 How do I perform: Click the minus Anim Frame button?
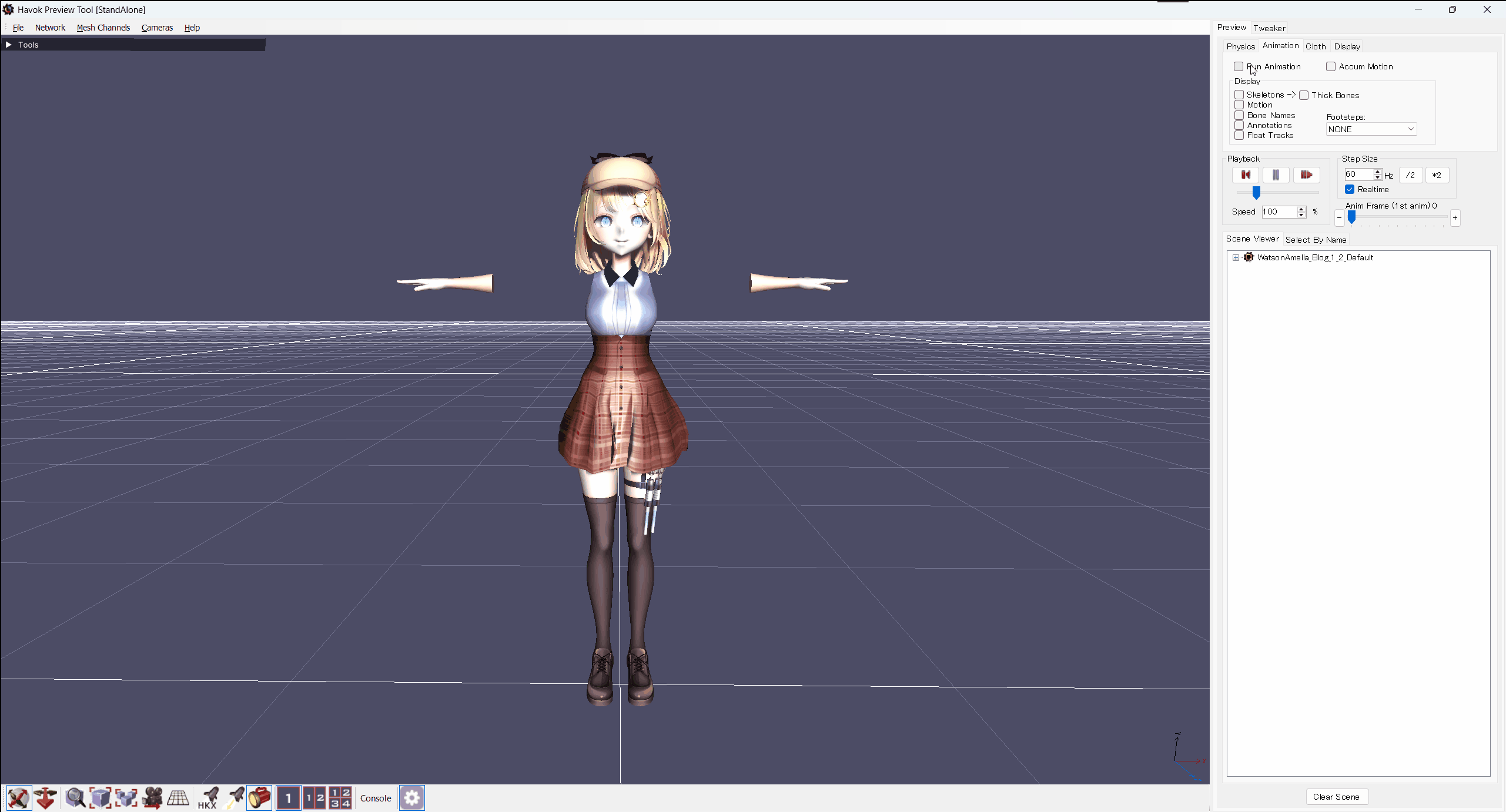(1339, 218)
